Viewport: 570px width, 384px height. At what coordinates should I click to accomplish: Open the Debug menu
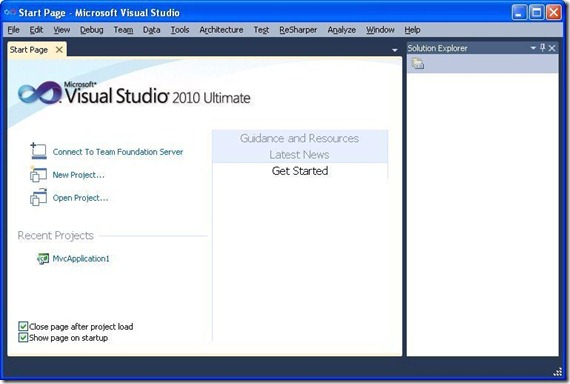(x=92, y=30)
